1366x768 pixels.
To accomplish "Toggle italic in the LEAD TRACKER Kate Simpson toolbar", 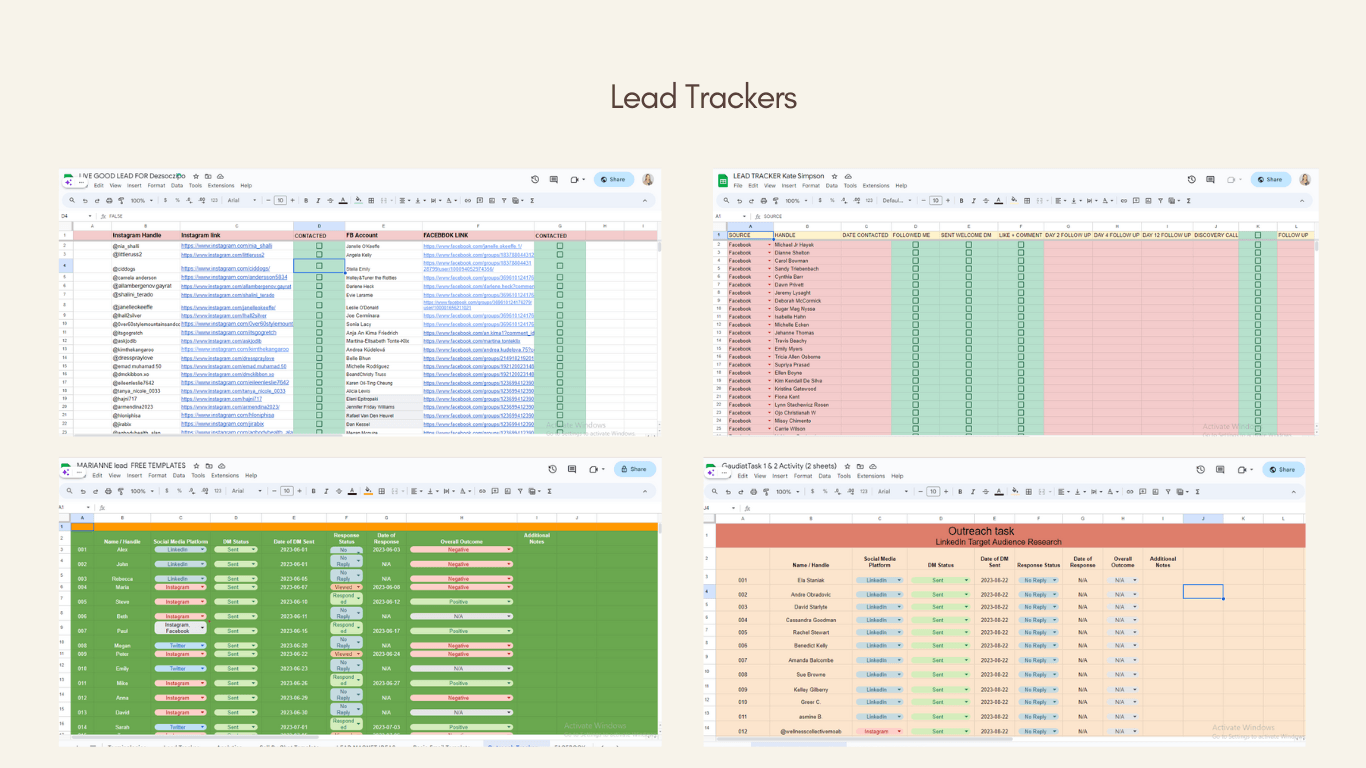I will point(973,200).
